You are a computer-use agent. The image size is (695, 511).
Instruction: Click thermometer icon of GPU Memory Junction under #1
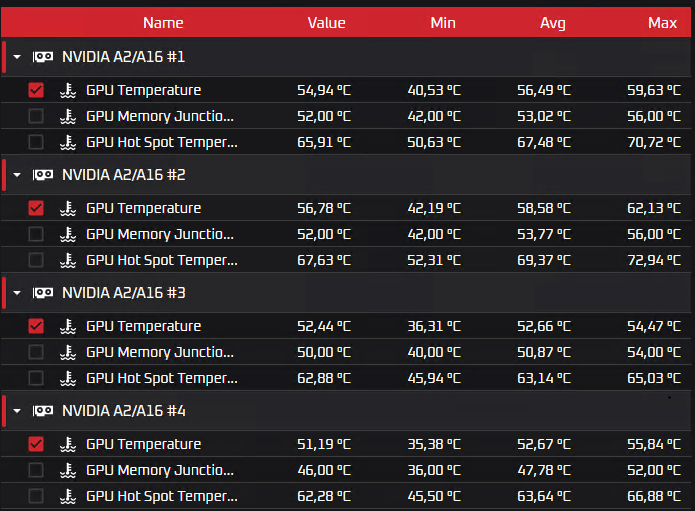[68, 116]
